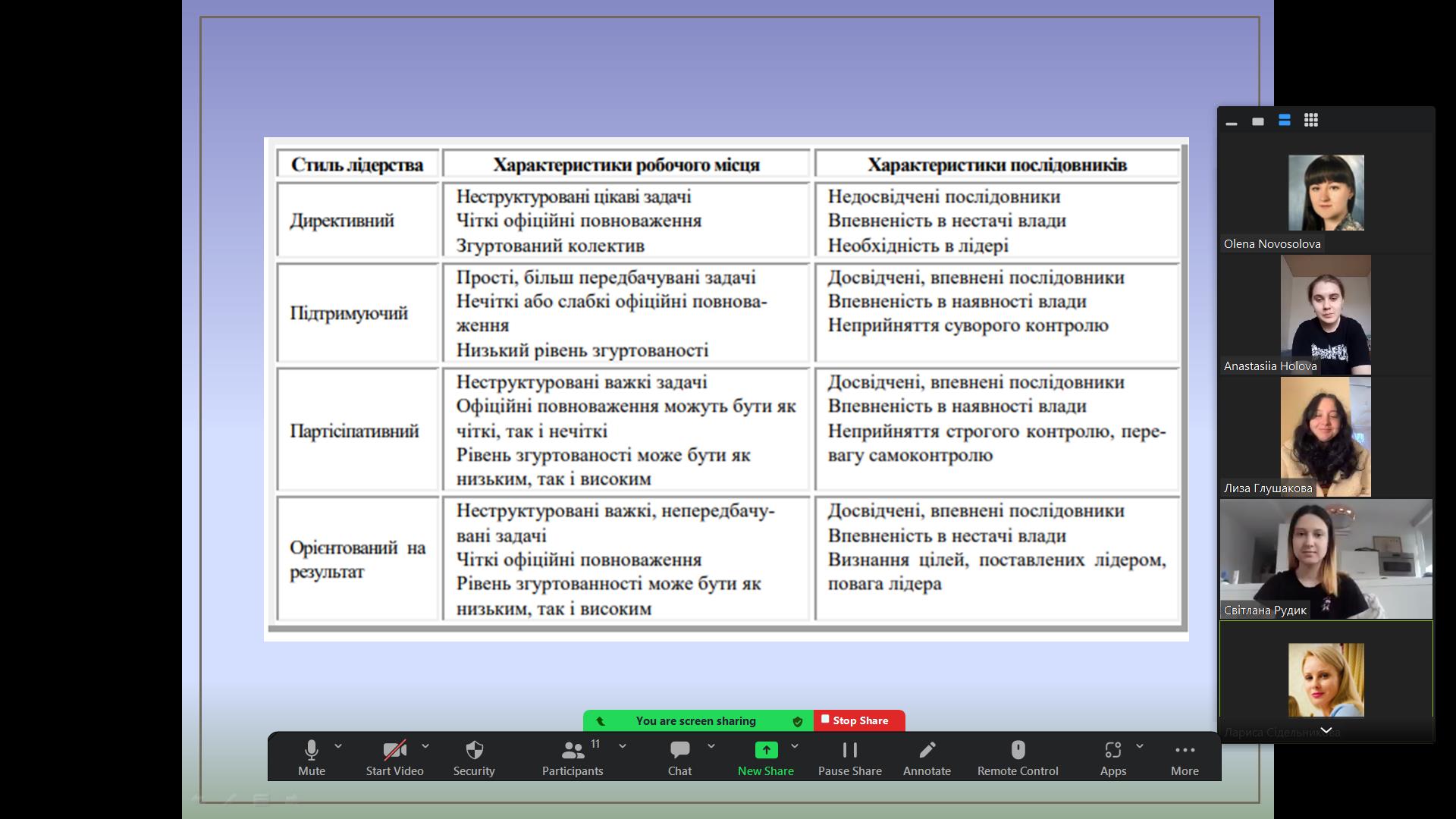Click the 'Стиль лідерства' table header
This screenshot has height=819, width=1456.
tap(357, 165)
